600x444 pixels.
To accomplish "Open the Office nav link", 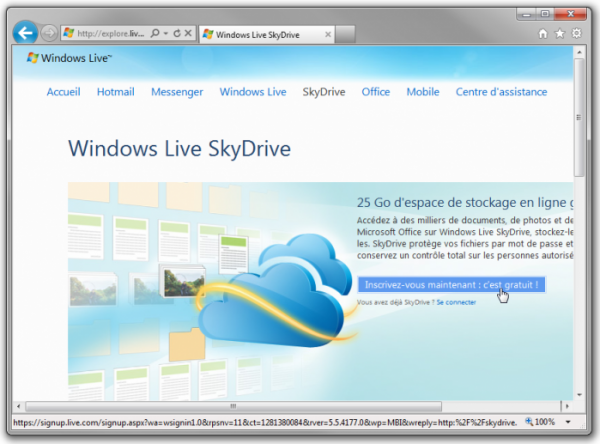I will pyautogui.click(x=376, y=92).
